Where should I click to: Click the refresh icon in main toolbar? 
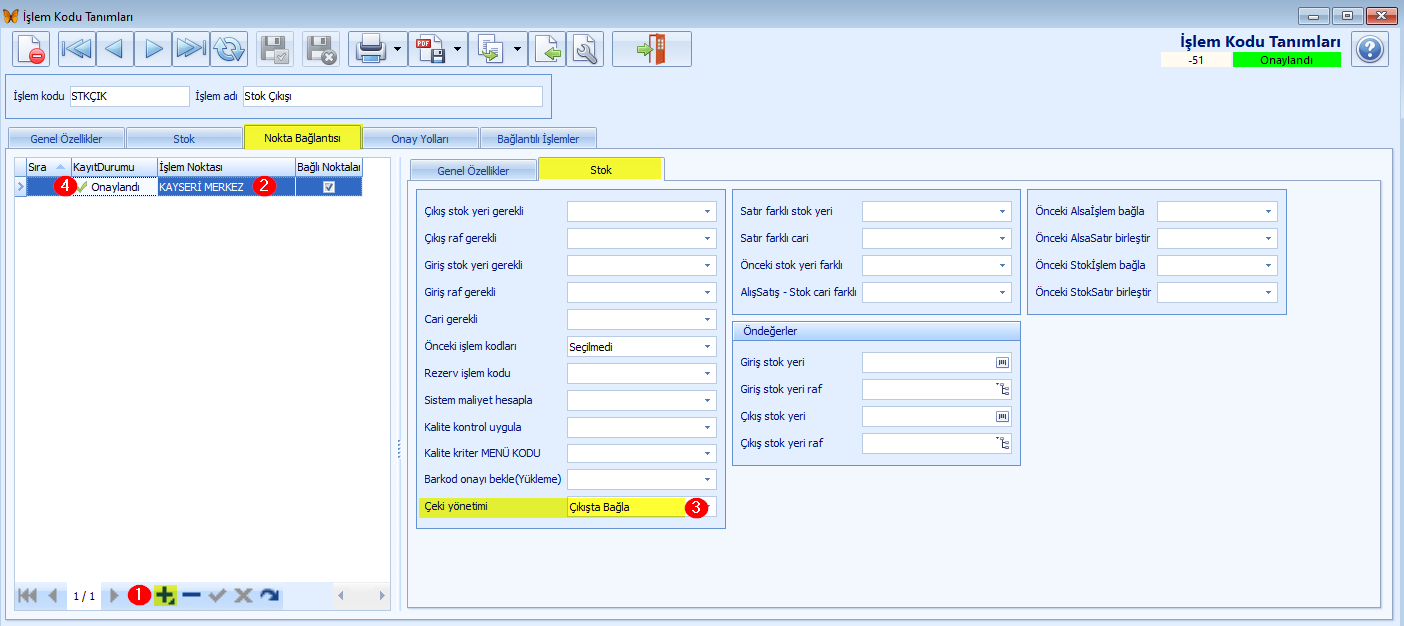coord(229,49)
